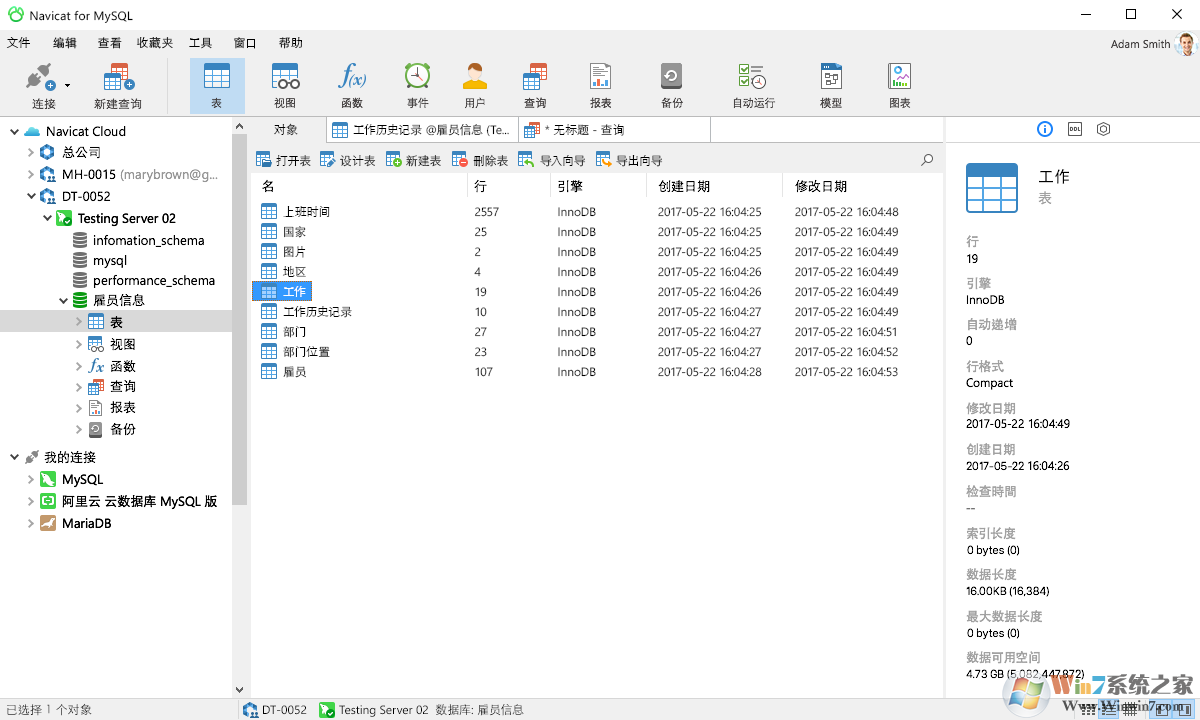Open the 备份 (Backup) section
The image size is (1200, 720).
(670, 85)
